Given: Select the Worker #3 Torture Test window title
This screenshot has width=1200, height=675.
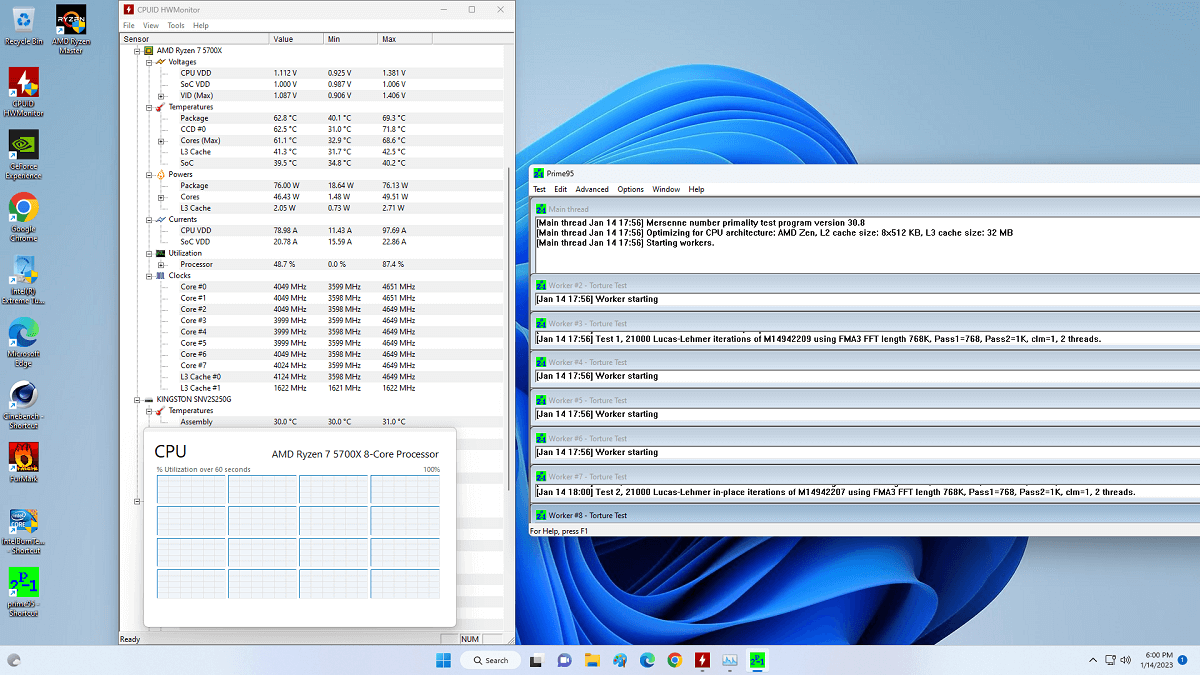Looking at the screenshot, I should pyautogui.click(x=588, y=324).
